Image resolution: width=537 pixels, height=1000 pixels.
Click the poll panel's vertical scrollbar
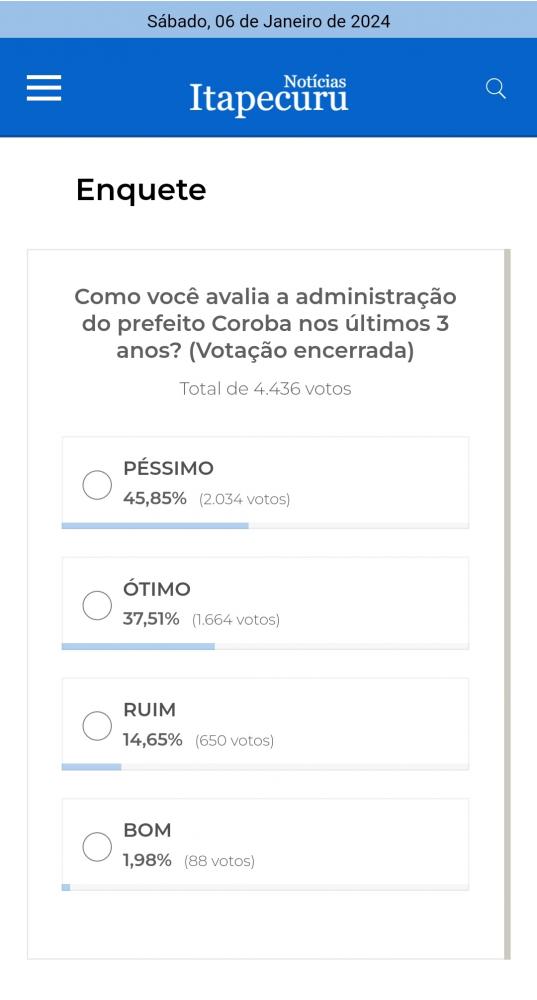(x=508, y=604)
